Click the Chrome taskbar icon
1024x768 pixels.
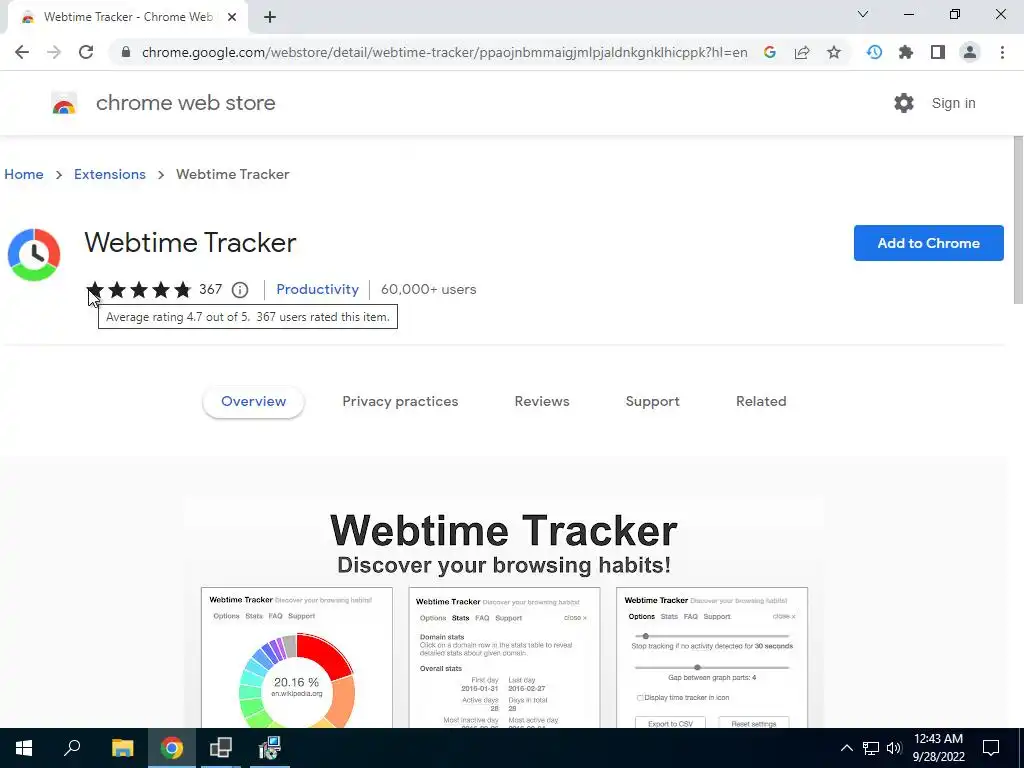pos(172,748)
